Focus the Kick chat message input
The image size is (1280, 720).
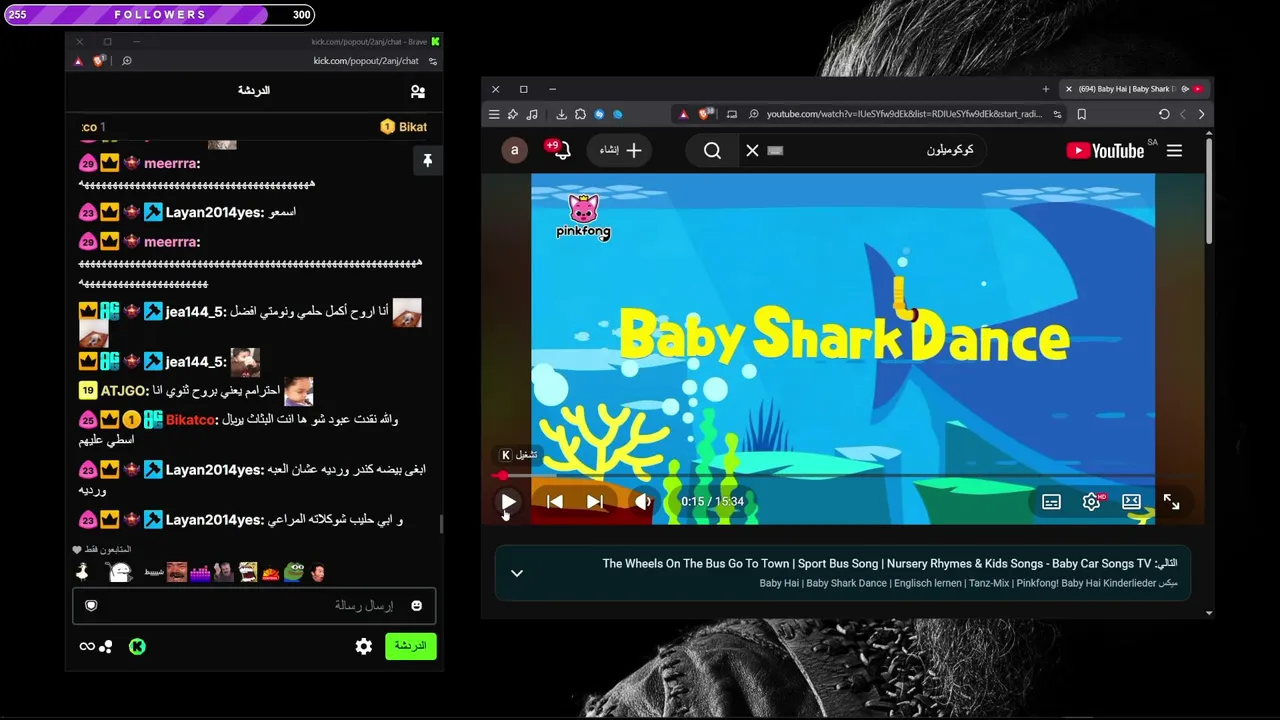254,605
